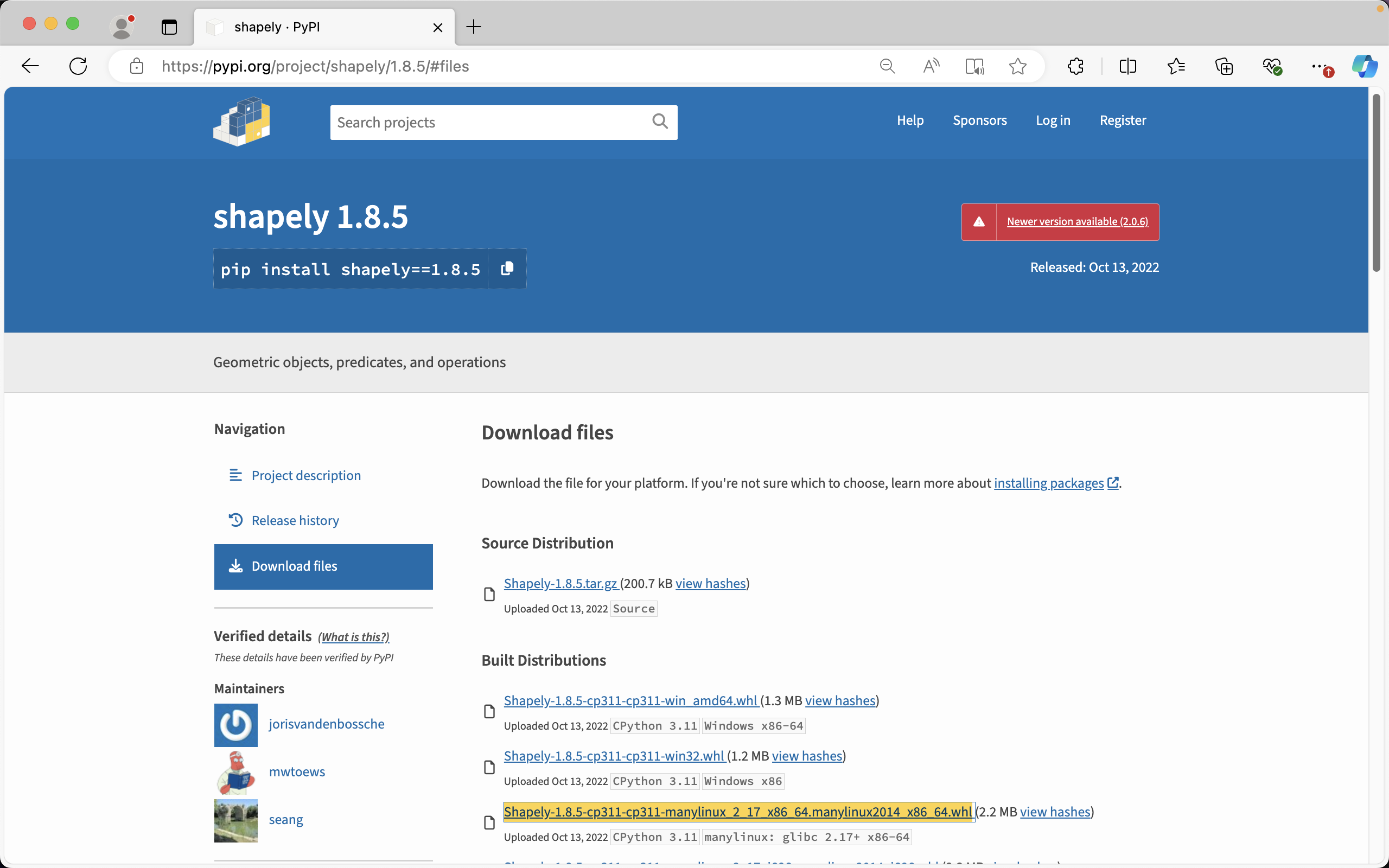Open the Help menu link

point(910,120)
